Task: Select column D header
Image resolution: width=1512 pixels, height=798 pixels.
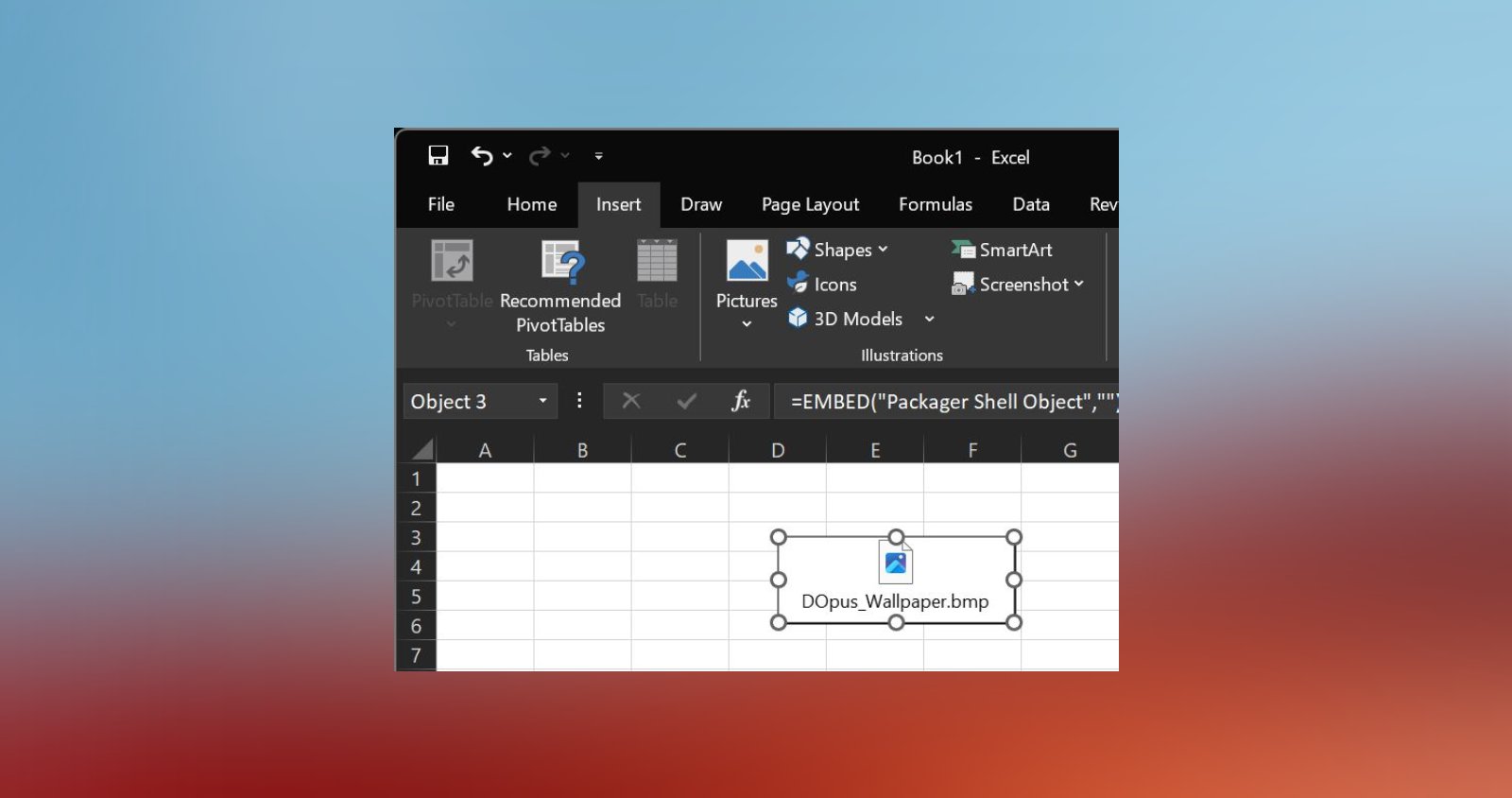Action: 778,450
